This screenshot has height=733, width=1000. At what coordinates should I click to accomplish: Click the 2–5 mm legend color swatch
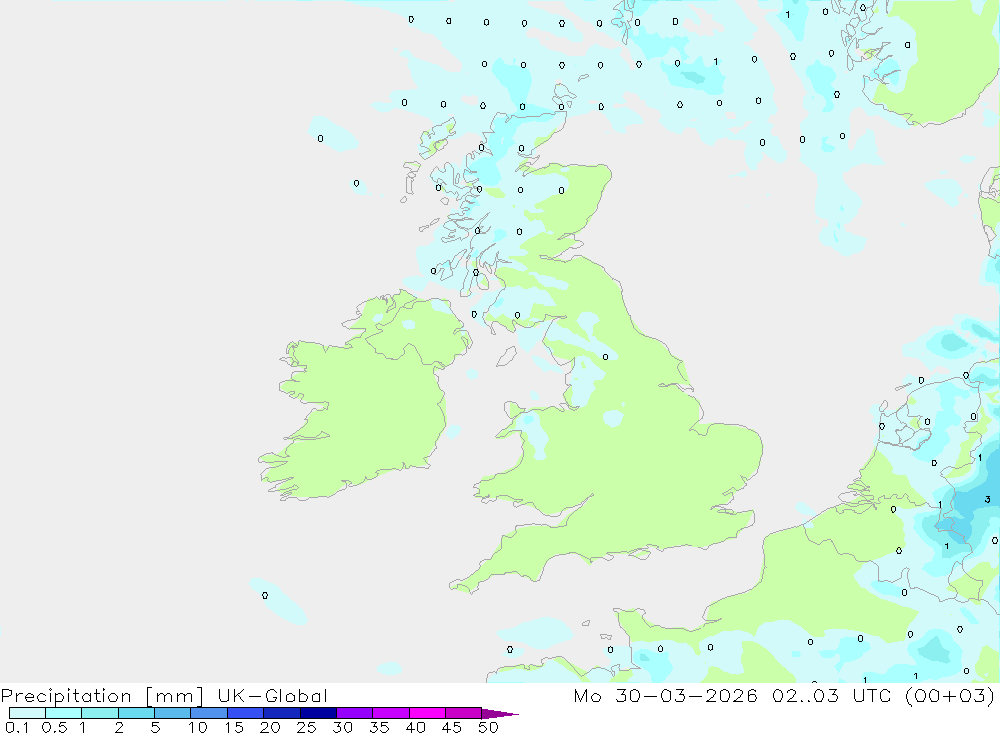pyautogui.click(x=136, y=713)
